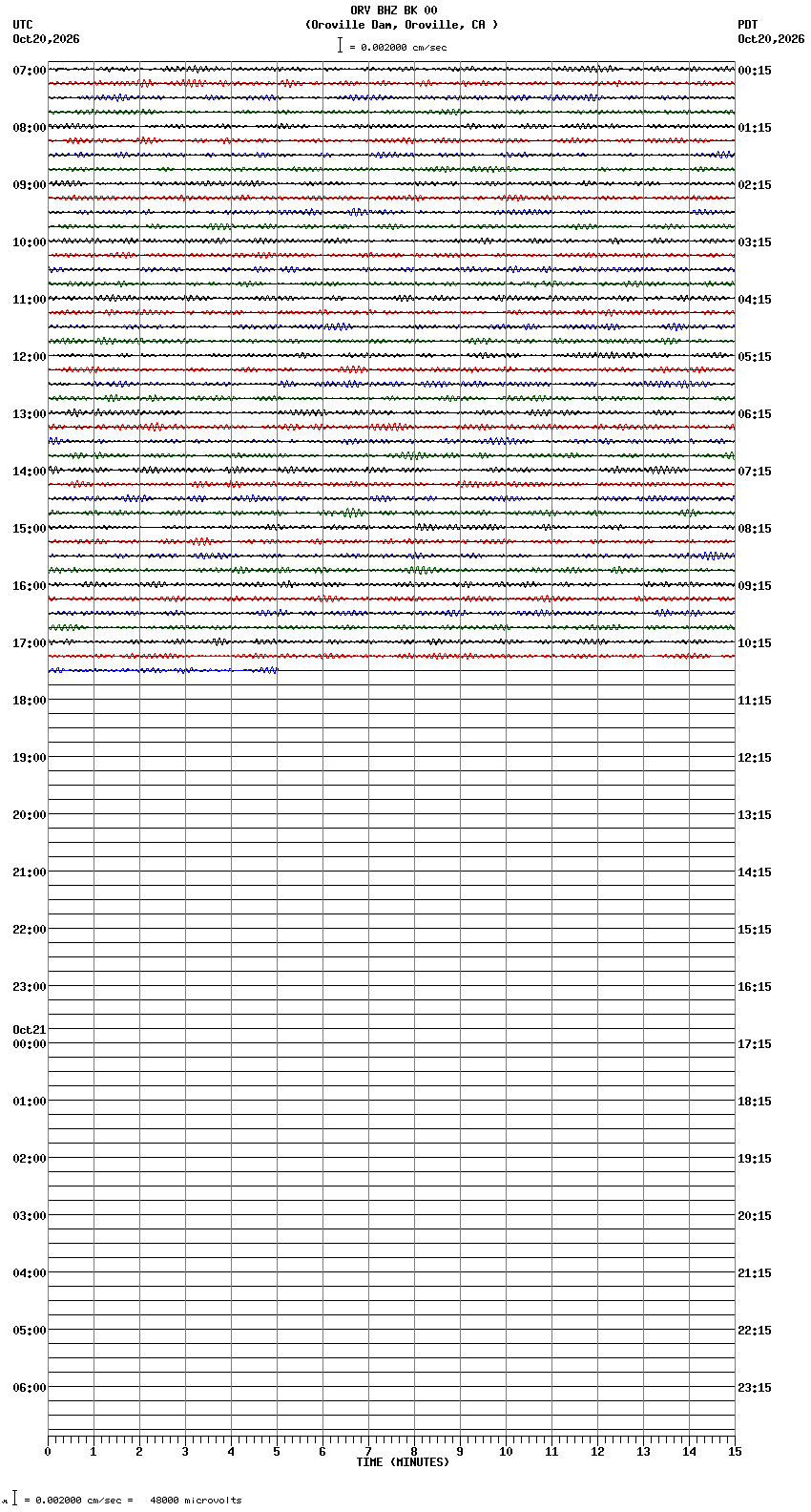Click the 10:00 UTC time label
The width and height of the screenshot is (811, 1512).
30,242
